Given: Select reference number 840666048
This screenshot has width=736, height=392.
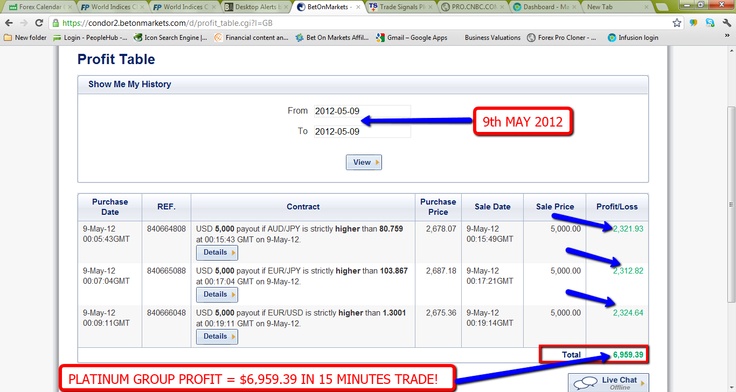Looking at the screenshot, I should click(166, 313).
